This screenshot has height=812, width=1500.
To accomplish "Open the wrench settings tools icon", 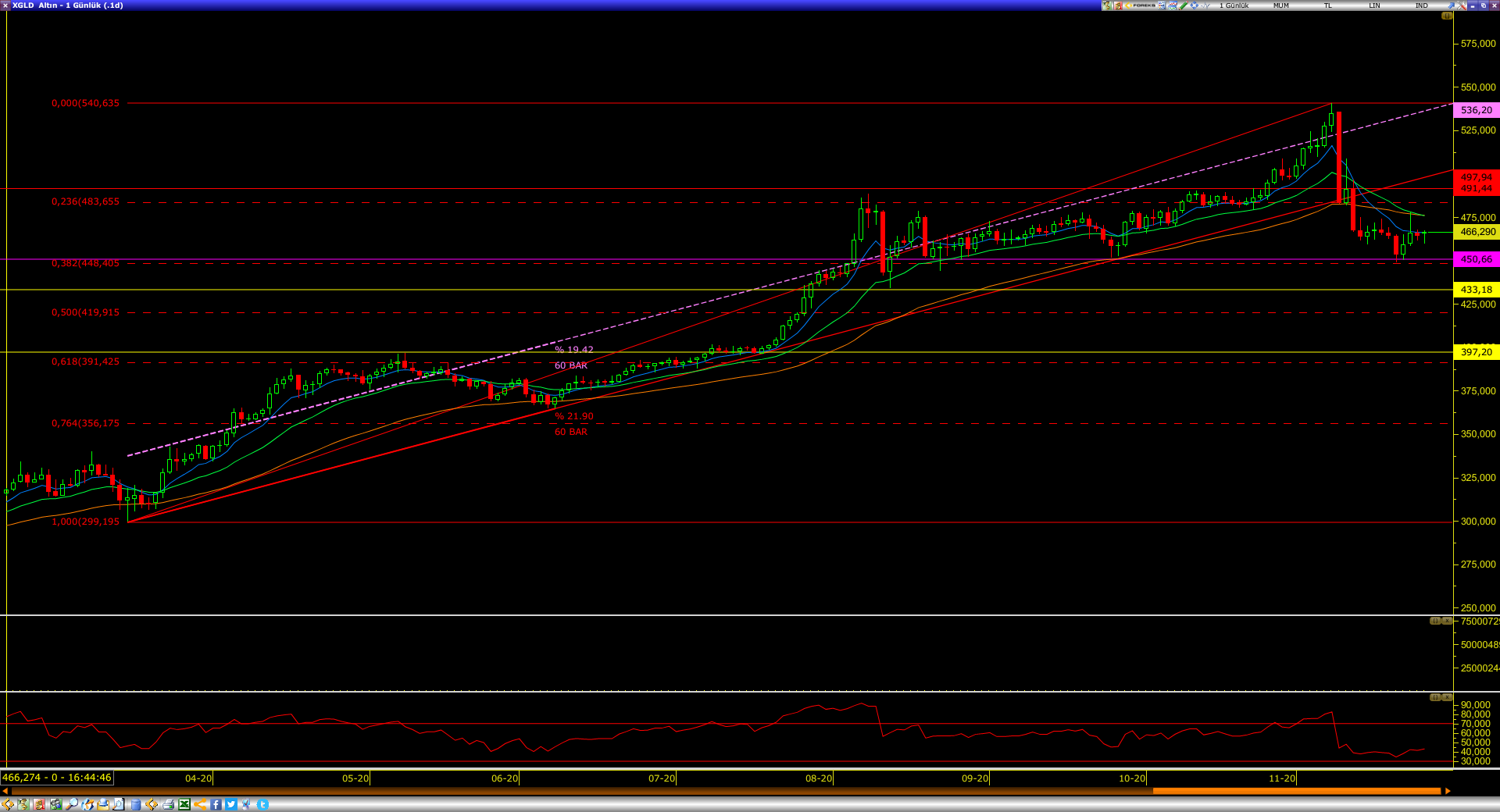I will coord(1462,5).
